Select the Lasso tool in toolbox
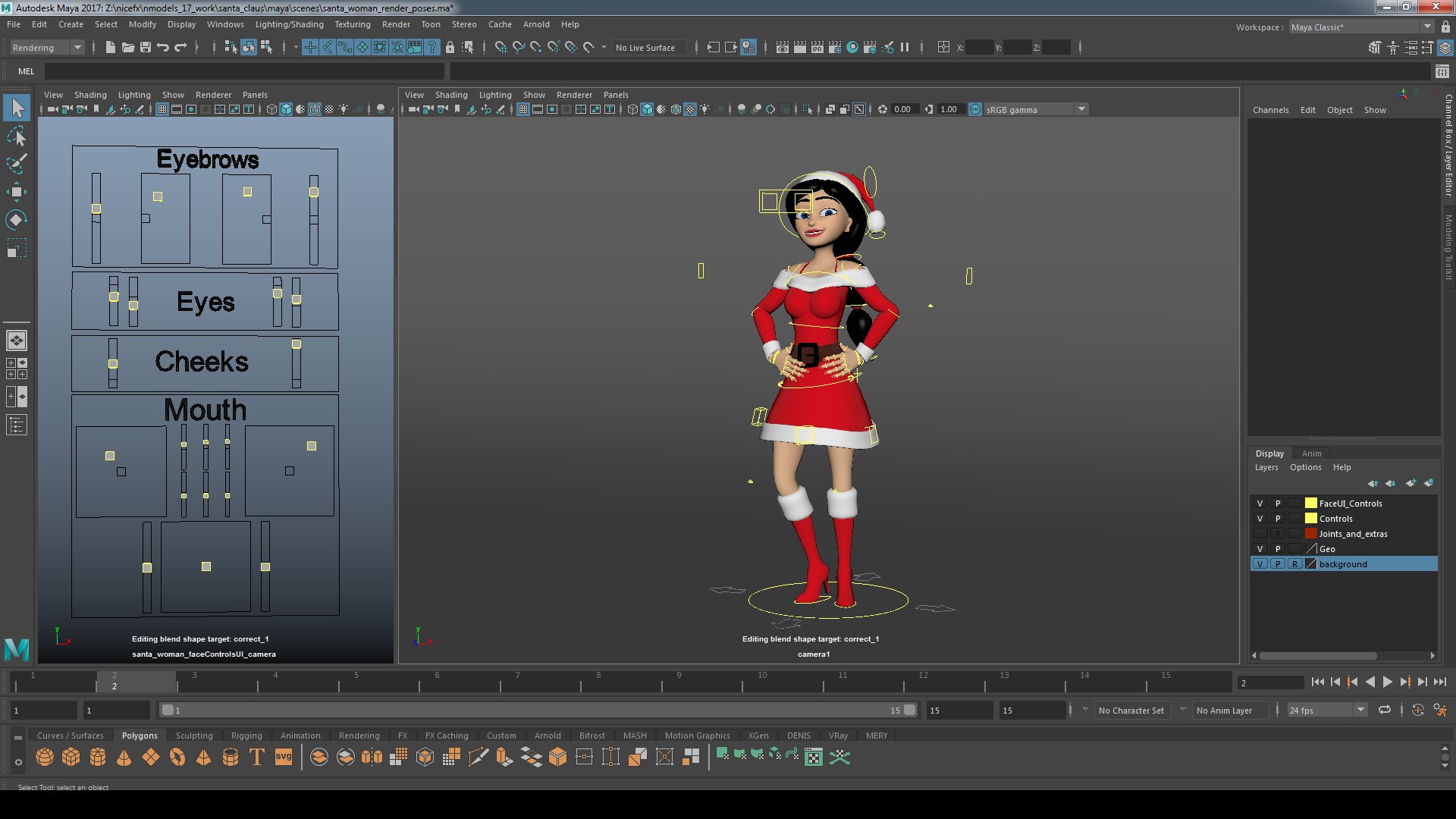The height and width of the screenshot is (819, 1456). (x=17, y=136)
